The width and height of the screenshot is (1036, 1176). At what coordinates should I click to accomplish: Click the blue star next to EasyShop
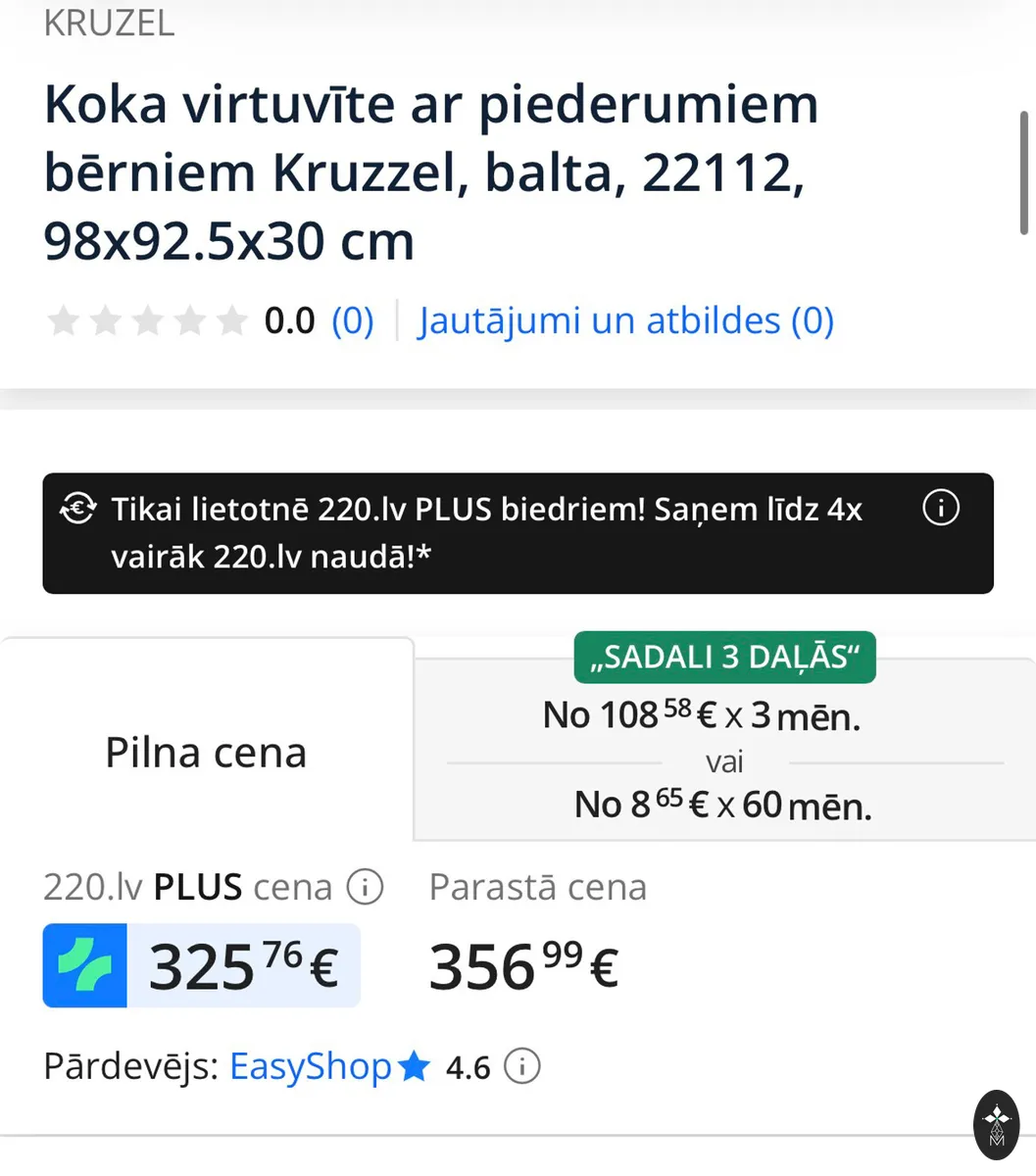(415, 1065)
